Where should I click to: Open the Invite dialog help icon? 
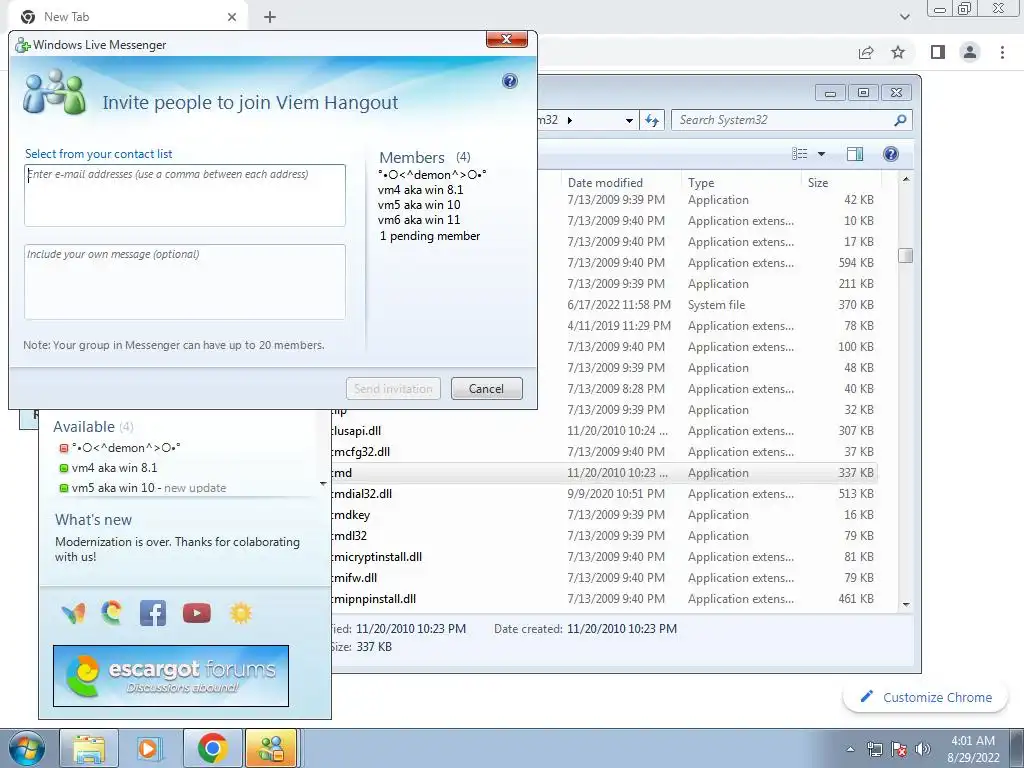[510, 81]
